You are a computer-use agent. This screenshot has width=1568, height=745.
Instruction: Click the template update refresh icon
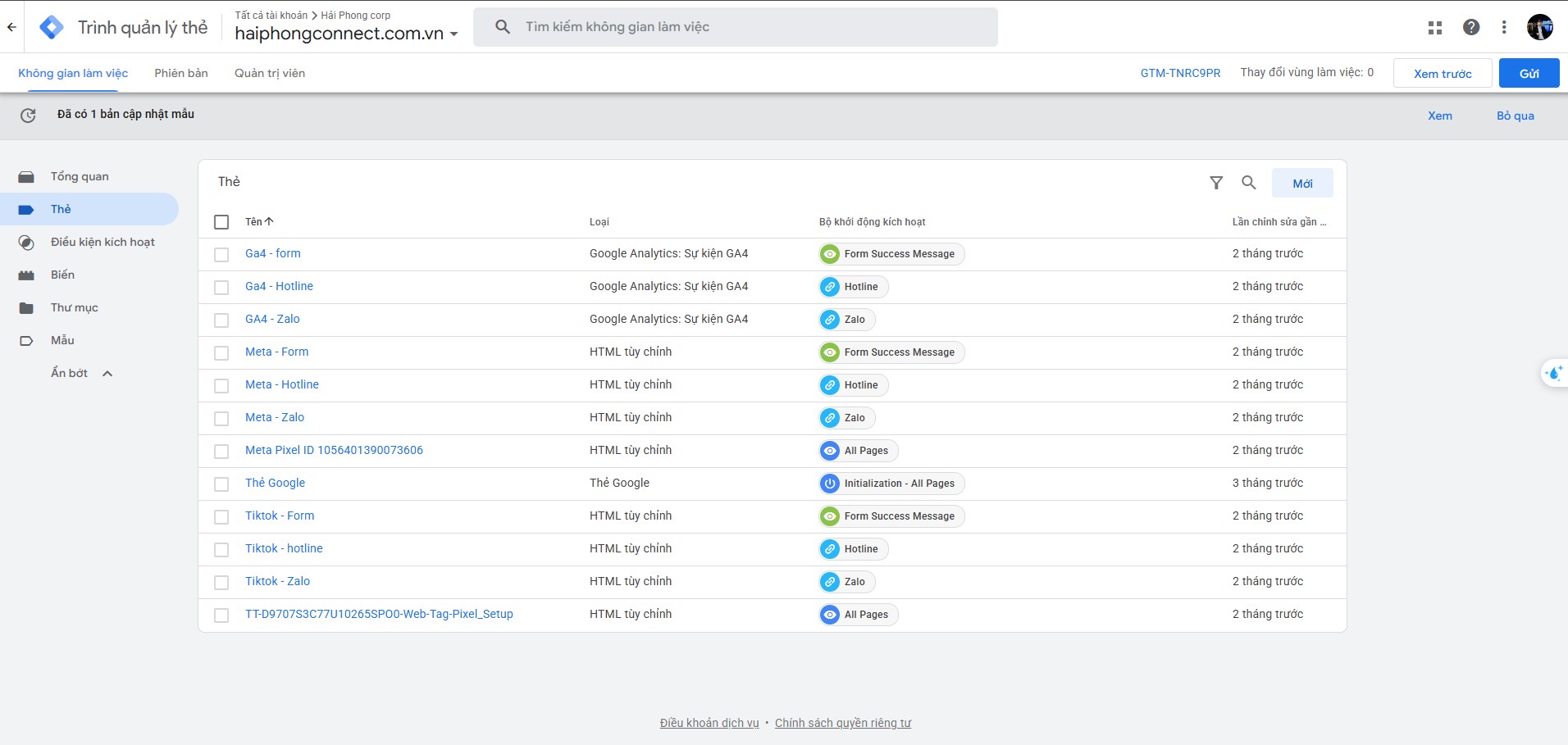[x=28, y=116]
